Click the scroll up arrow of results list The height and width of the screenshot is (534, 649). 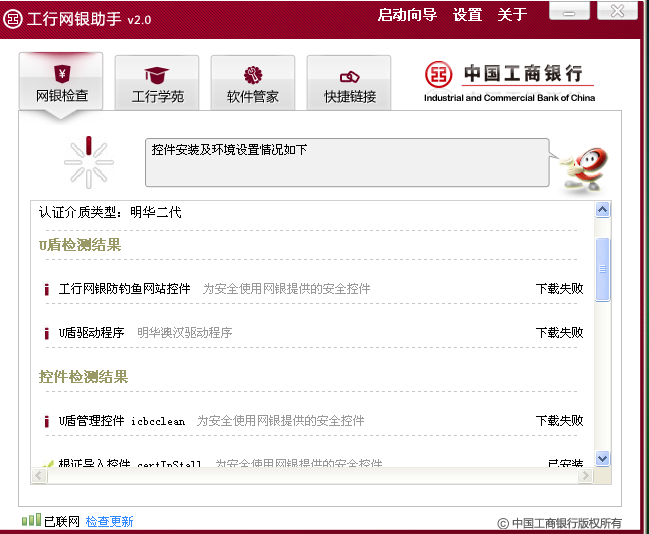coord(603,210)
